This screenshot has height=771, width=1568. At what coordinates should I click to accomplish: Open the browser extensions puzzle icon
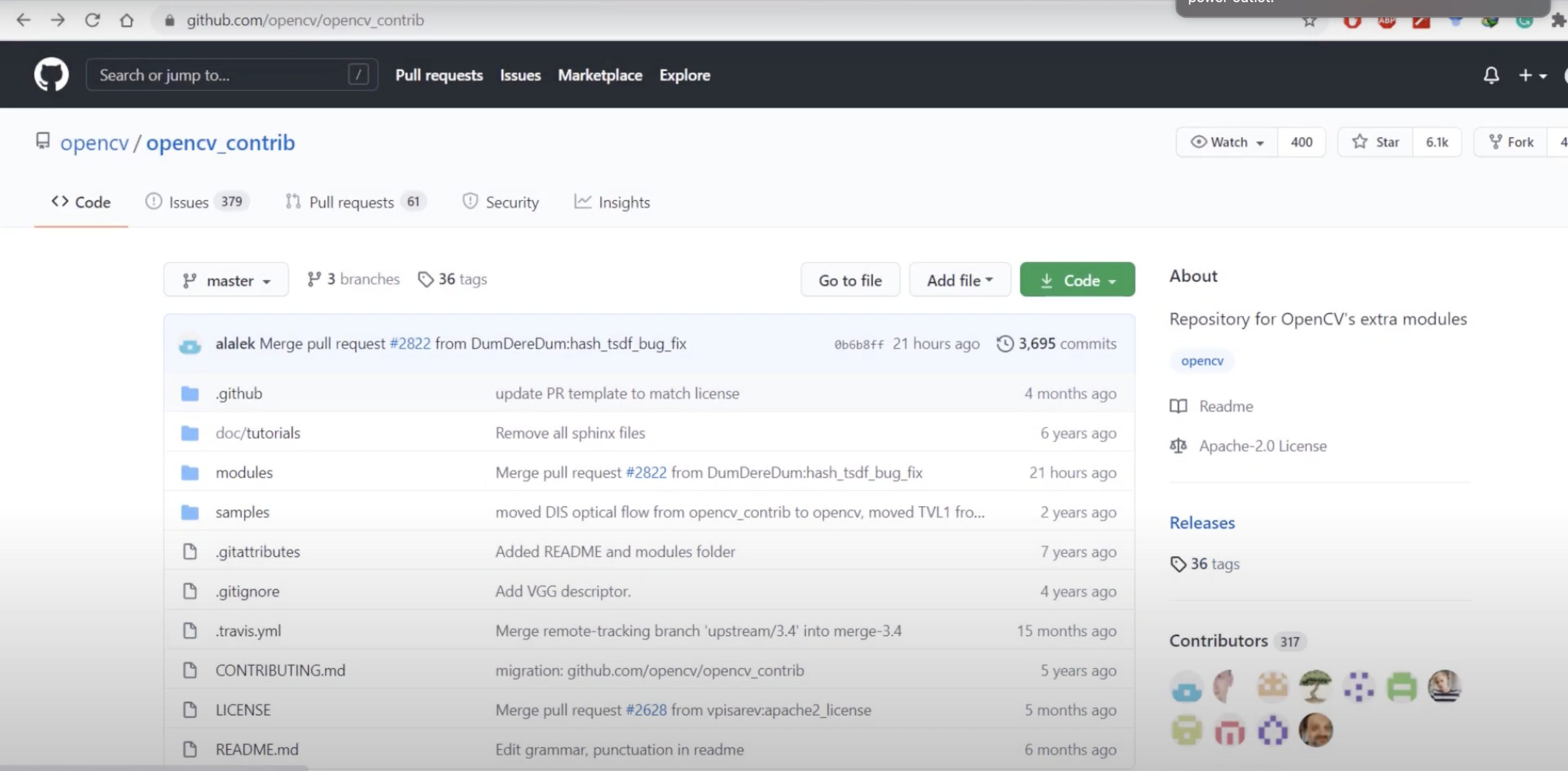coord(1558,21)
